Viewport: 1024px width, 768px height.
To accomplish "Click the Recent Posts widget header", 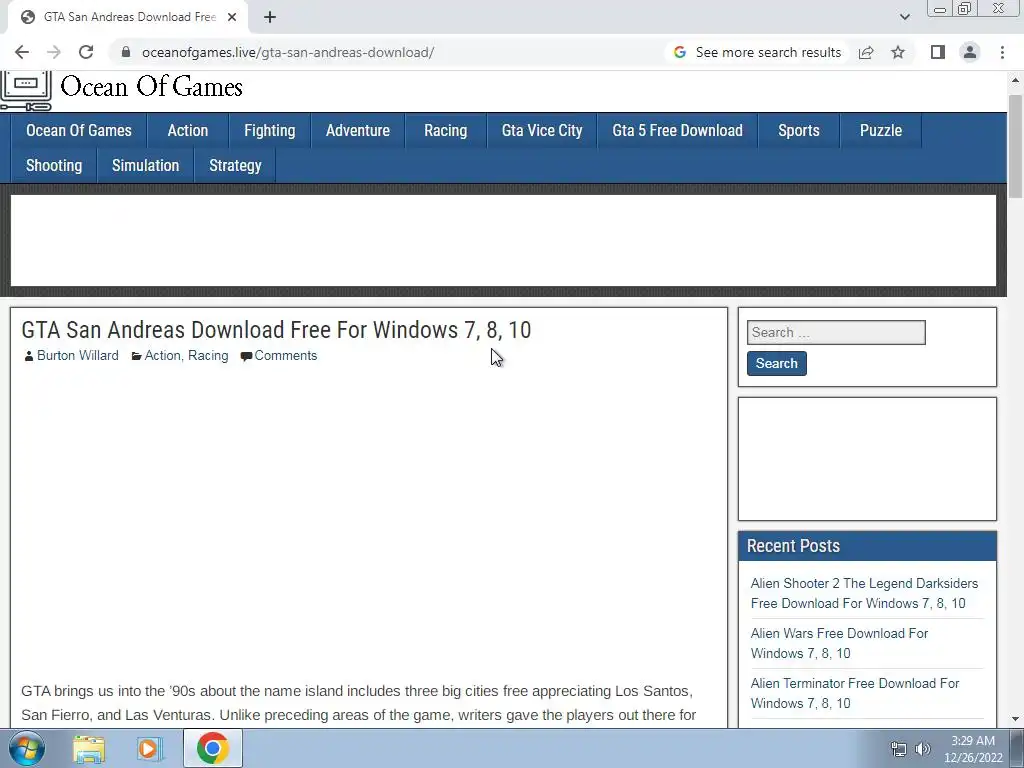I will pos(867,546).
